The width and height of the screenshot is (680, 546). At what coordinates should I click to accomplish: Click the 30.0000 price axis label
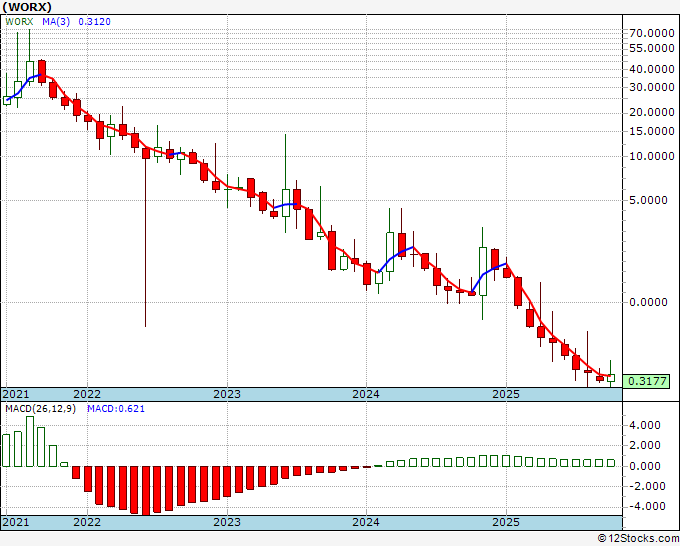(x=652, y=88)
